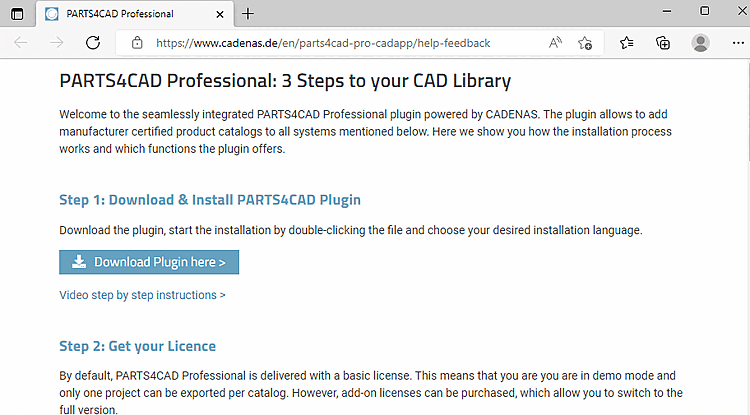Click the Step 1 Download & Install heading

click(x=210, y=200)
